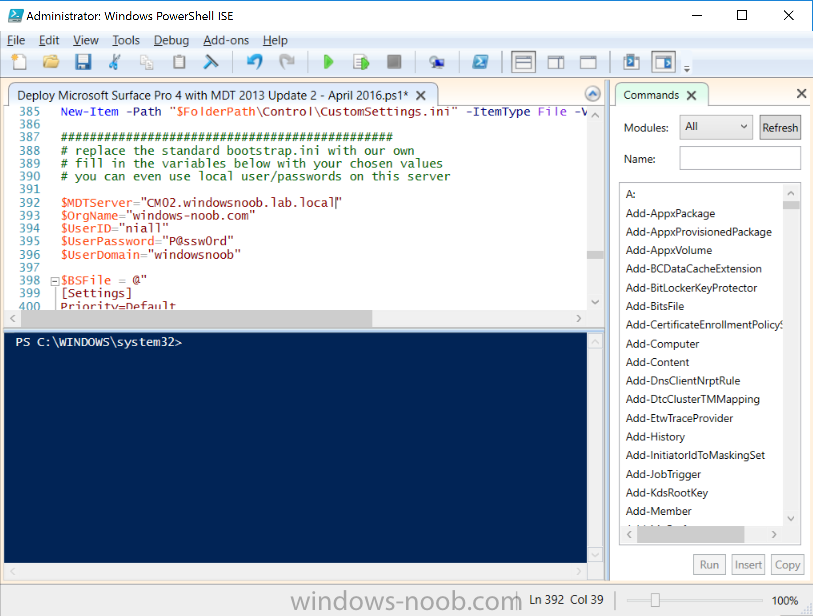The height and width of the screenshot is (616, 813).
Task: Select the Commands add-on tab
Action: (651, 95)
